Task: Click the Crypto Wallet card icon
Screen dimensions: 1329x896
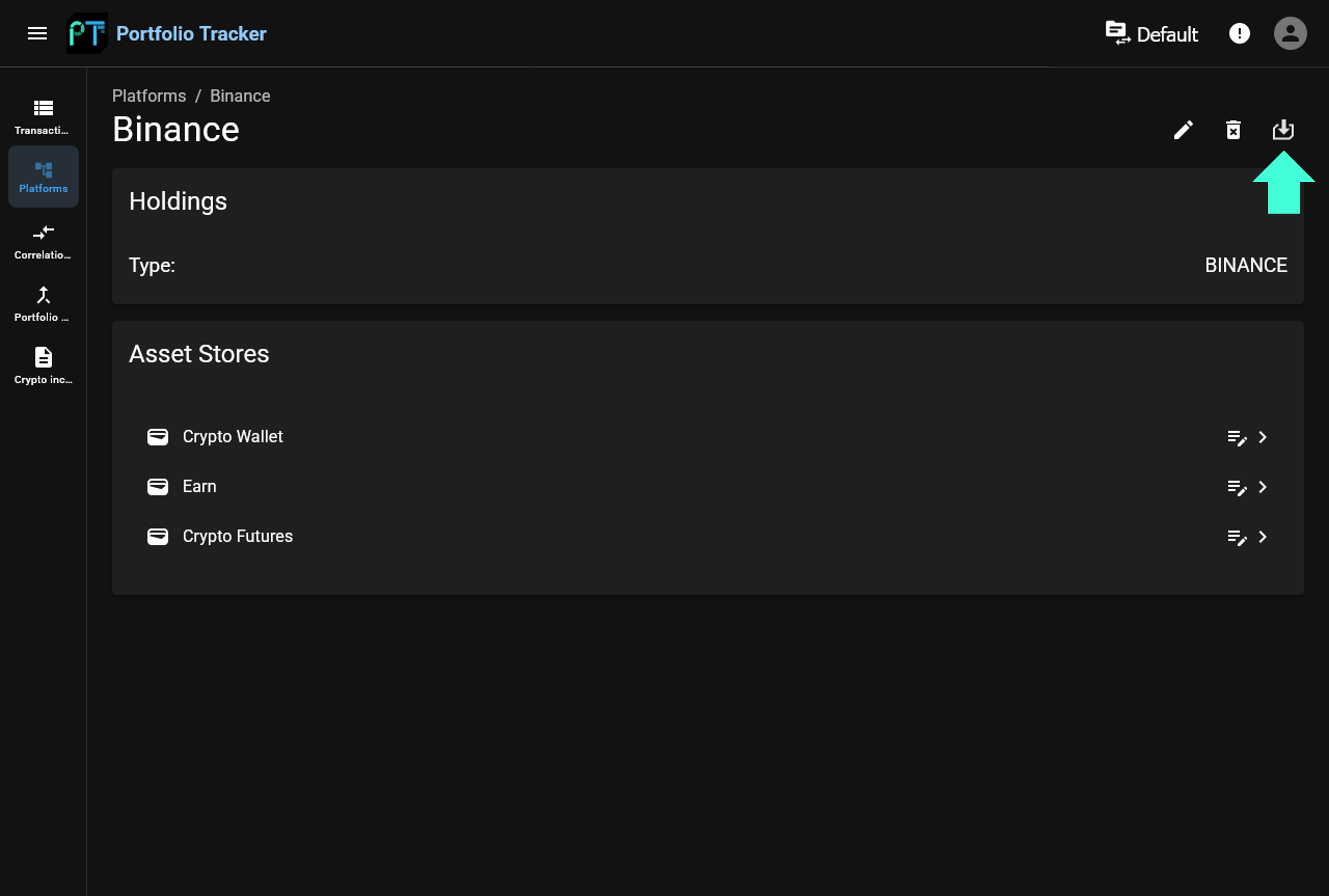Action: [158, 437]
